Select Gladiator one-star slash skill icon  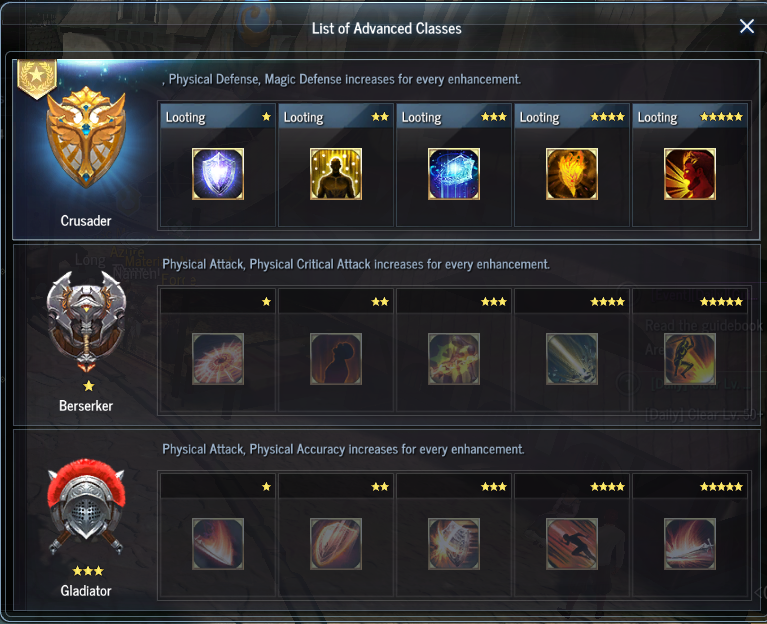[218, 544]
